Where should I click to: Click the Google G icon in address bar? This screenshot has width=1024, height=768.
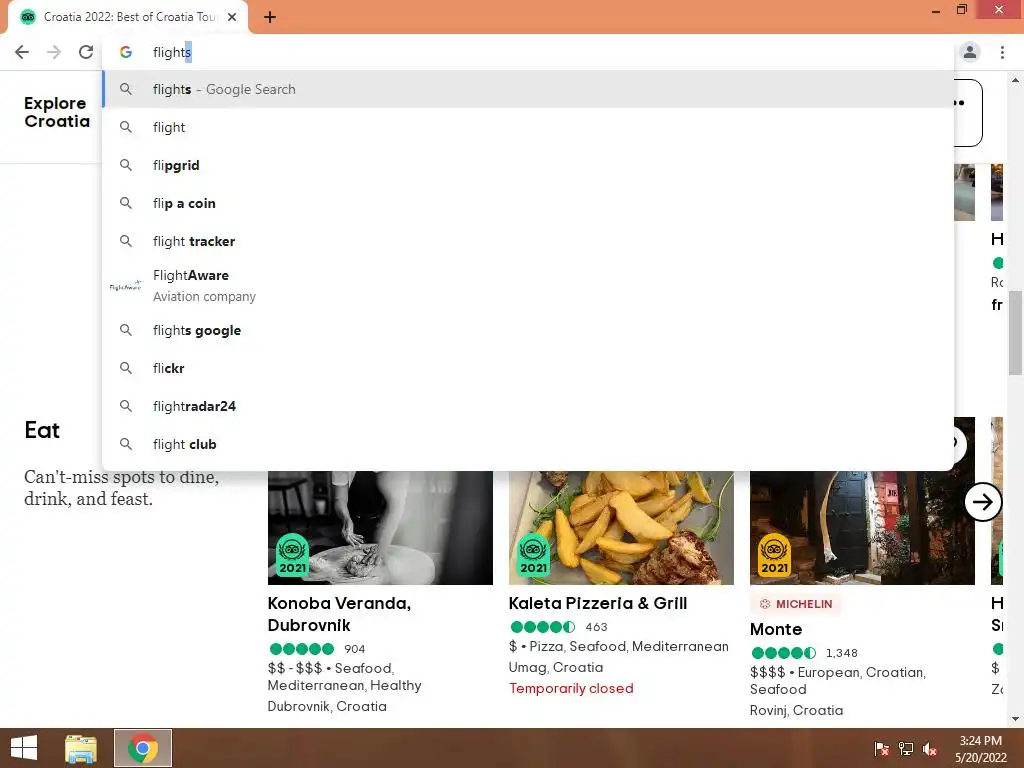(125, 52)
